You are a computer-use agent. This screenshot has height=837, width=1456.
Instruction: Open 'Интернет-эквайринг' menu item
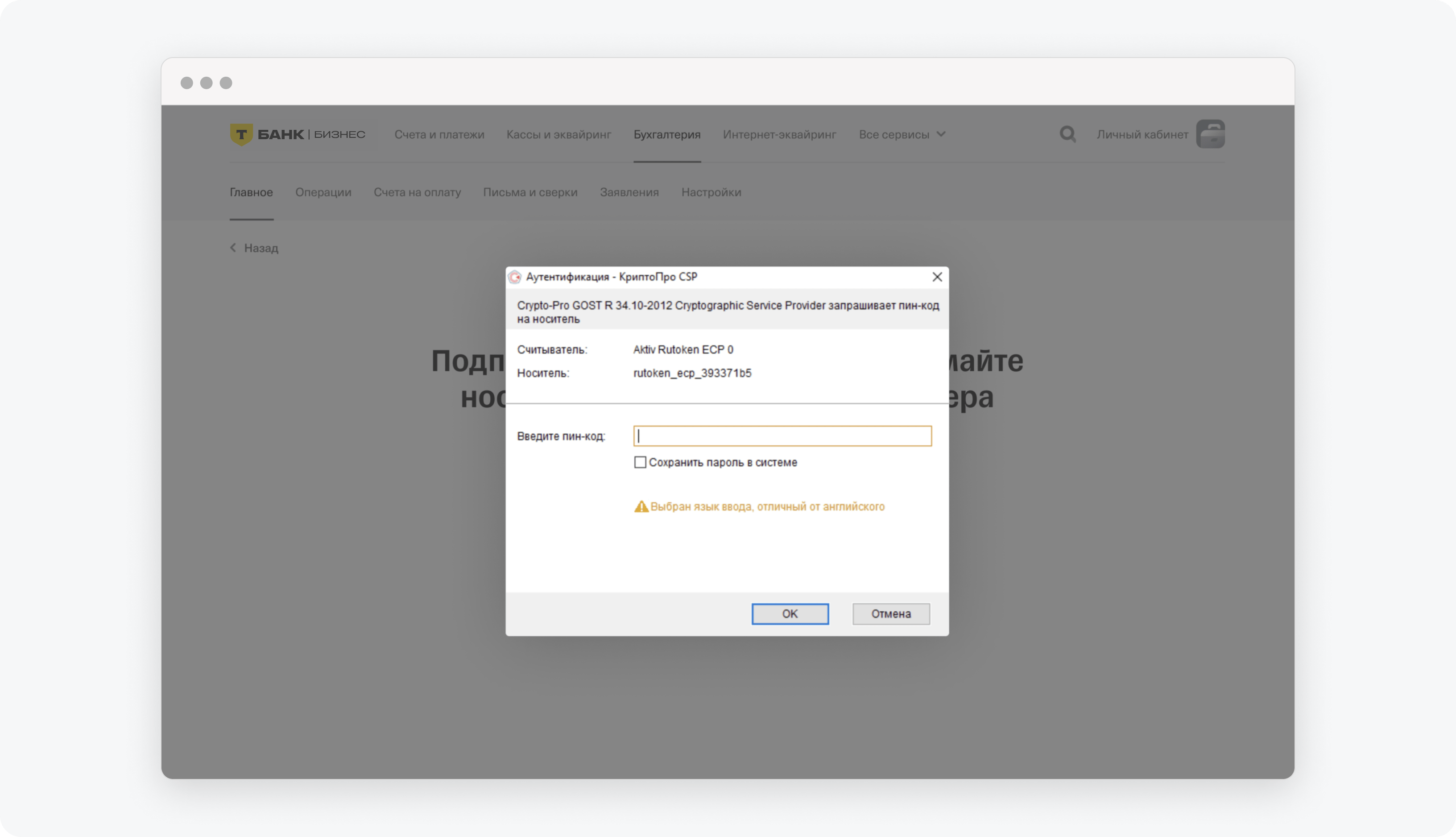point(780,135)
